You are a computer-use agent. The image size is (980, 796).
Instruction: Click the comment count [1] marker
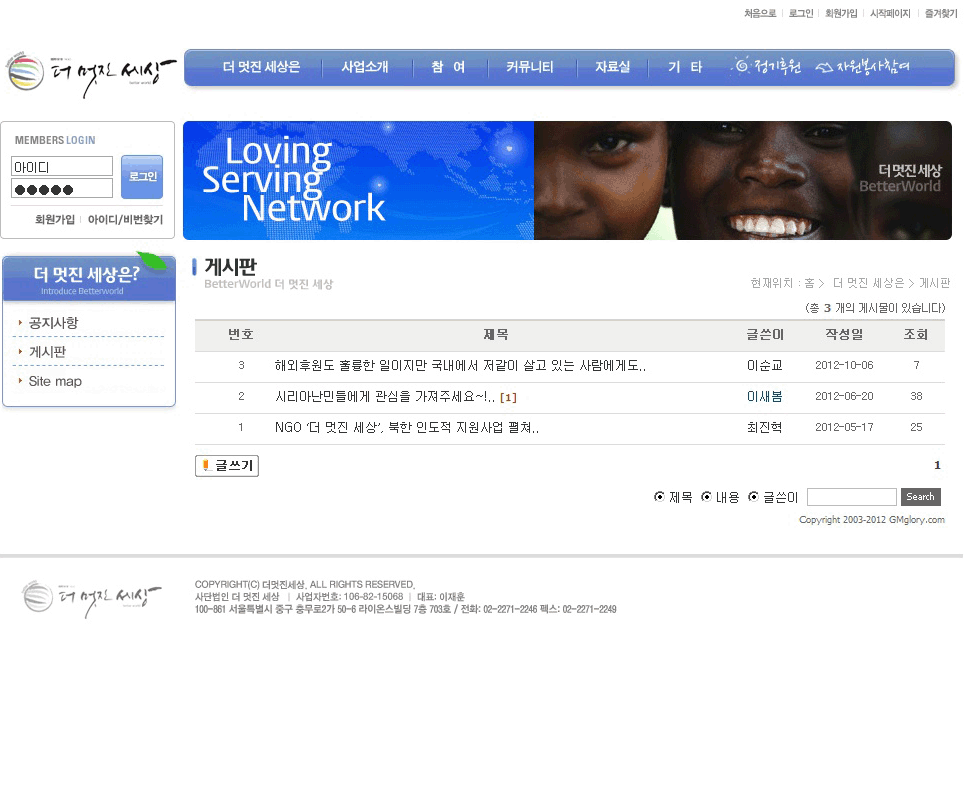[508, 397]
